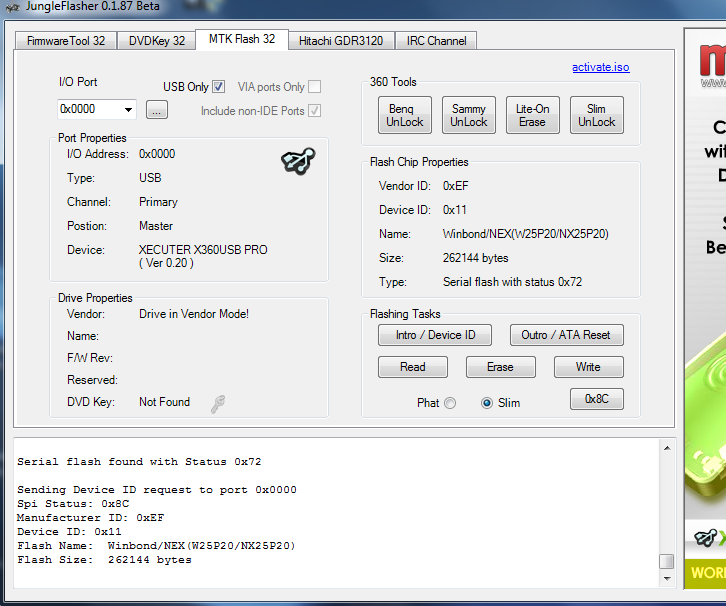Switch to the FirmwareTool 32 tab
The image size is (726, 606).
[x=66, y=41]
